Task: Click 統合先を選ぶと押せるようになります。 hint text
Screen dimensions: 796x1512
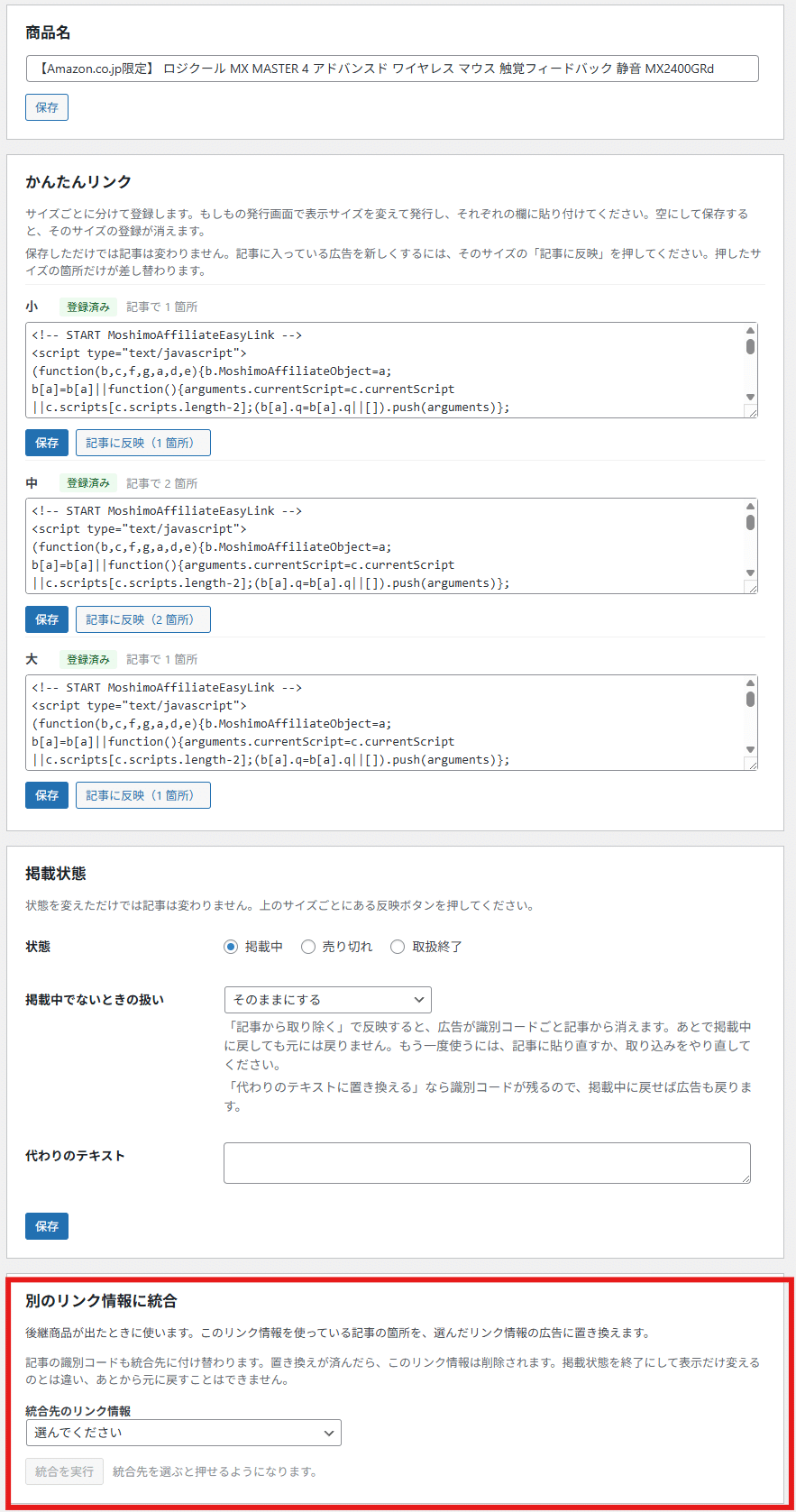Action: [x=215, y=1471]
